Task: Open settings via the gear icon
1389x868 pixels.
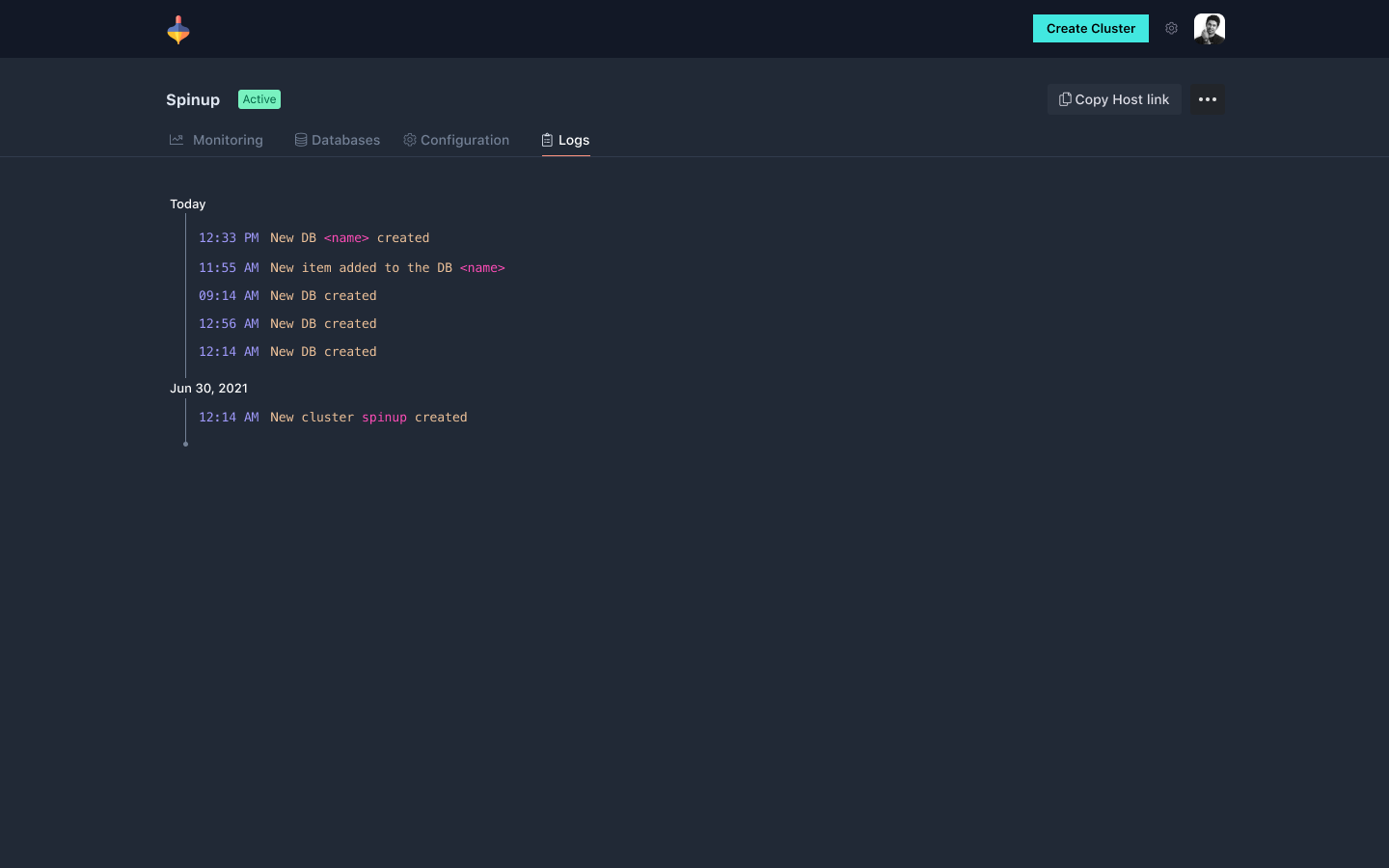Action: [x=1171, y=29]
